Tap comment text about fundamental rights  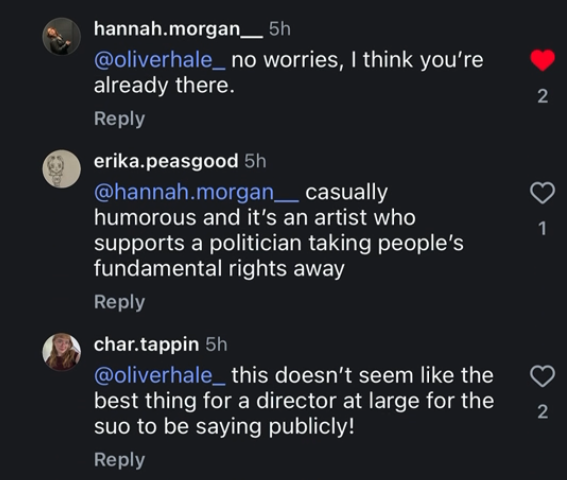[279, 230]
